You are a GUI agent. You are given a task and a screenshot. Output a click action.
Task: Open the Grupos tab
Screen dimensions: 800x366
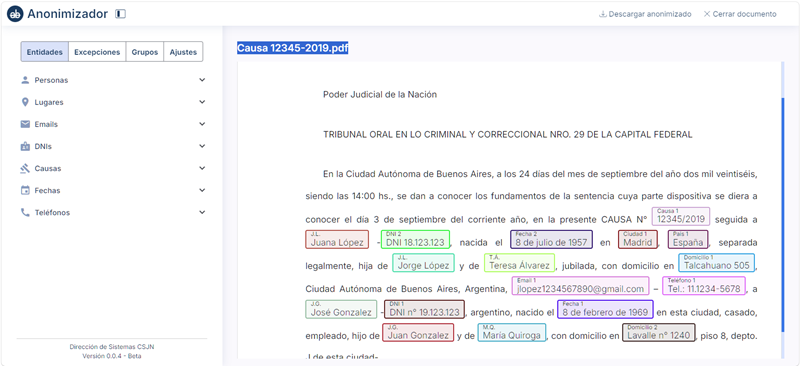(144, 52)
